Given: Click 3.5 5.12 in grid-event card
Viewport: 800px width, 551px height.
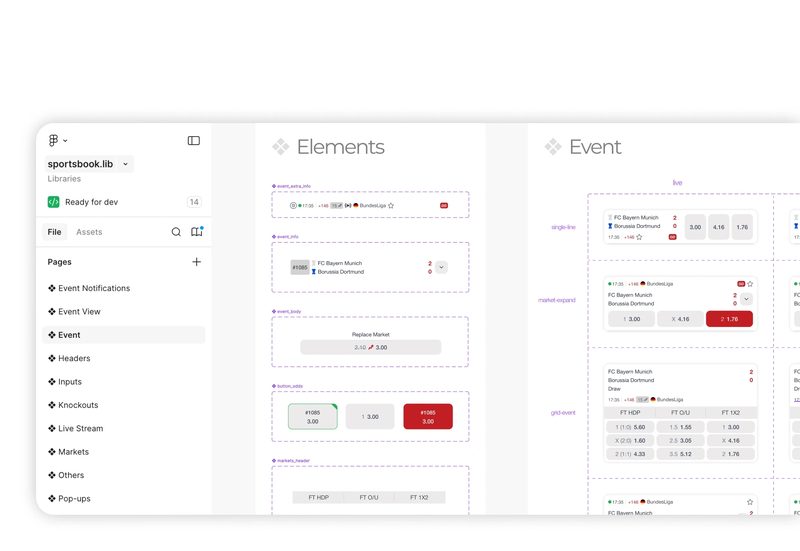Looking at the screenshot, I should click(681, 454).
